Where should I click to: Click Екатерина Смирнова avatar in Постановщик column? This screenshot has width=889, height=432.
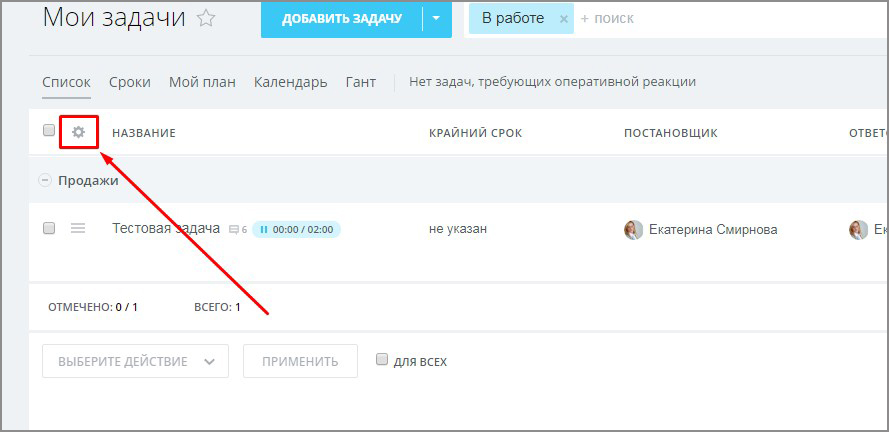tap(633, 230)
